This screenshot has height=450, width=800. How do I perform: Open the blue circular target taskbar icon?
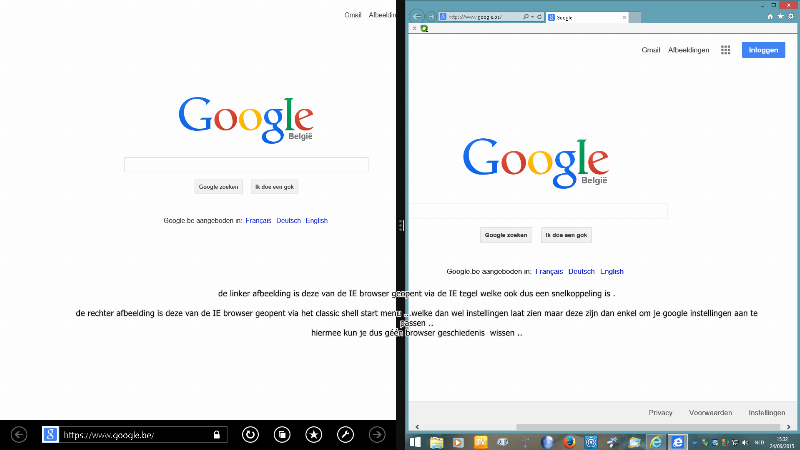591,442
